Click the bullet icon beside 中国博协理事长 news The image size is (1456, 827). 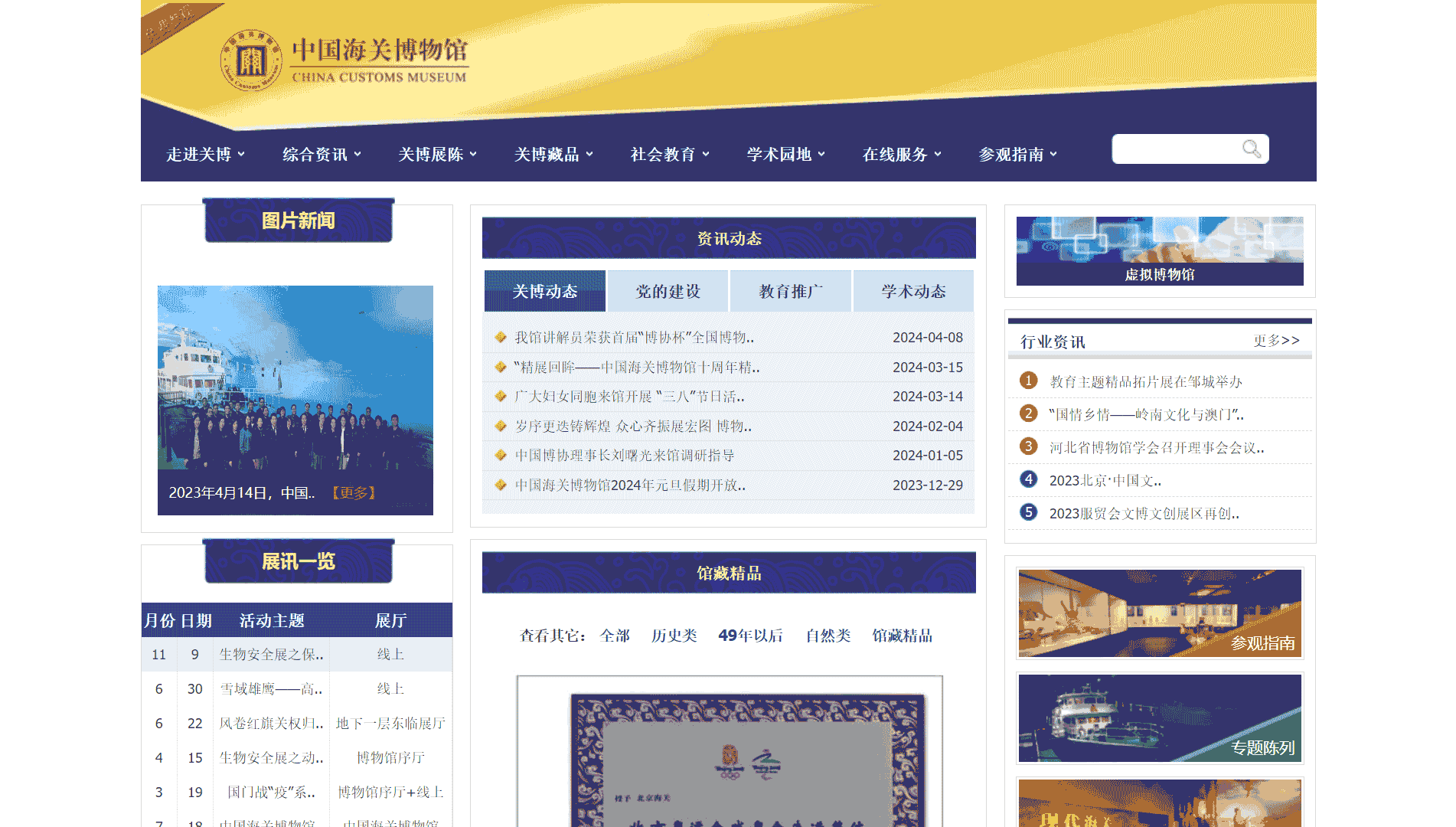coord(501,455)
